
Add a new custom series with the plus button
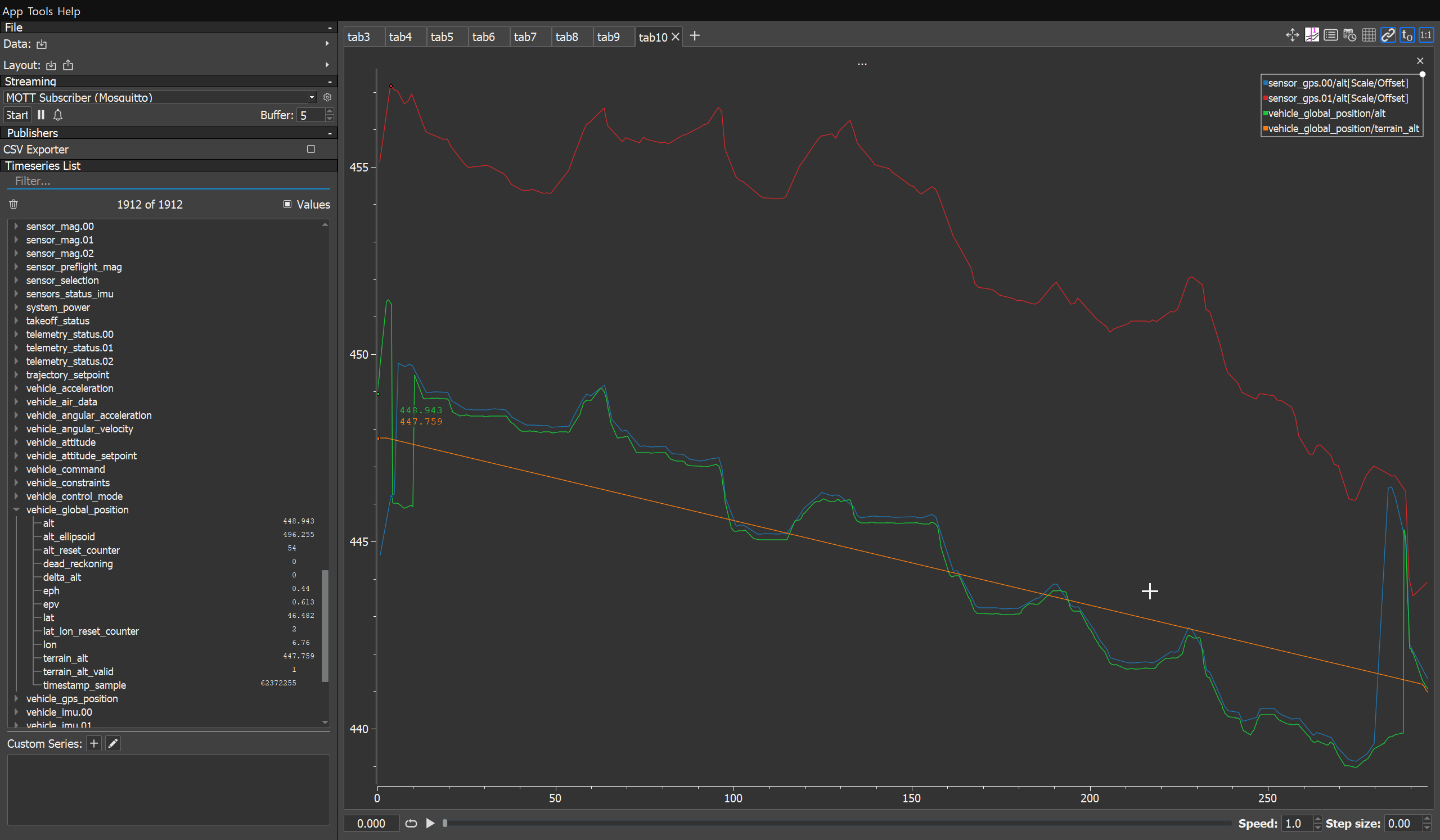click(93, 743)
